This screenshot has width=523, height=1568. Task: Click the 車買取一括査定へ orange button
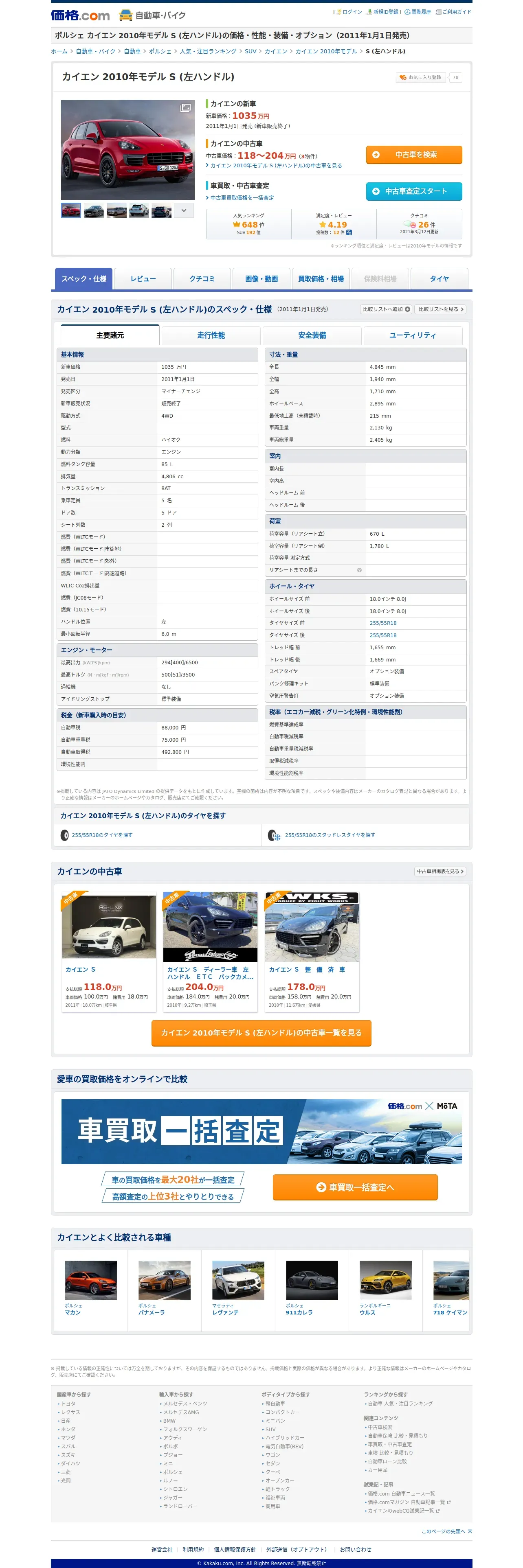[x=355, y=1187]
